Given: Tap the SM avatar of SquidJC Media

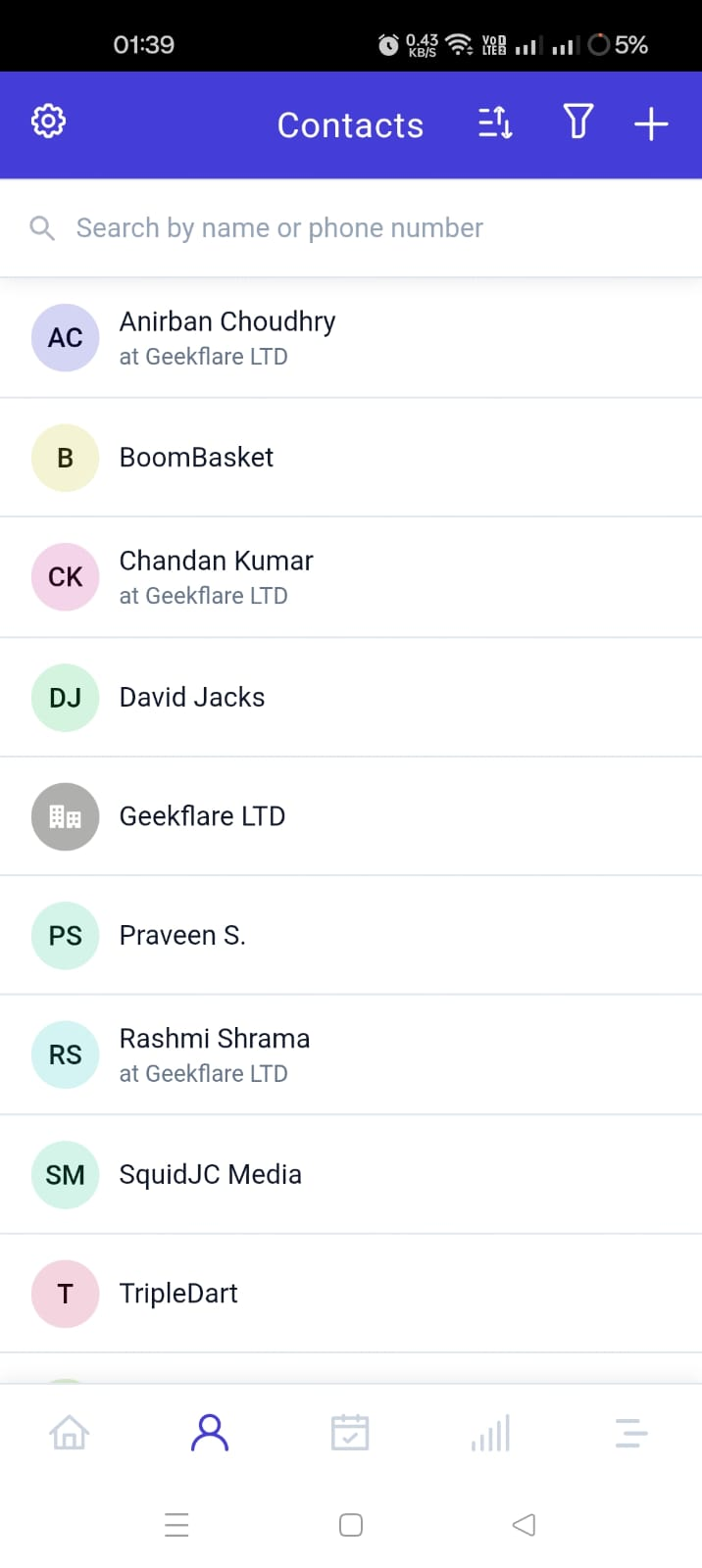Looking at the screenshot, I should click(x=66, y=1175).
